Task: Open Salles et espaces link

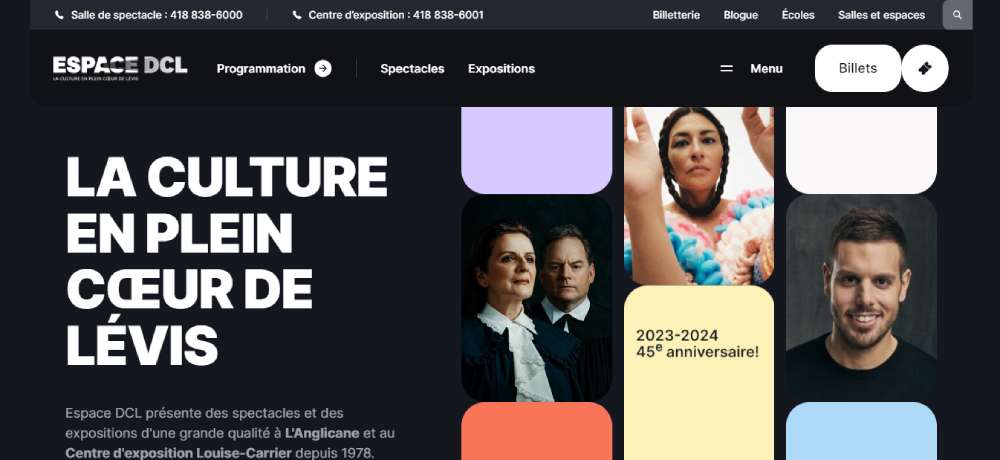Action: [x=881, y=15]
